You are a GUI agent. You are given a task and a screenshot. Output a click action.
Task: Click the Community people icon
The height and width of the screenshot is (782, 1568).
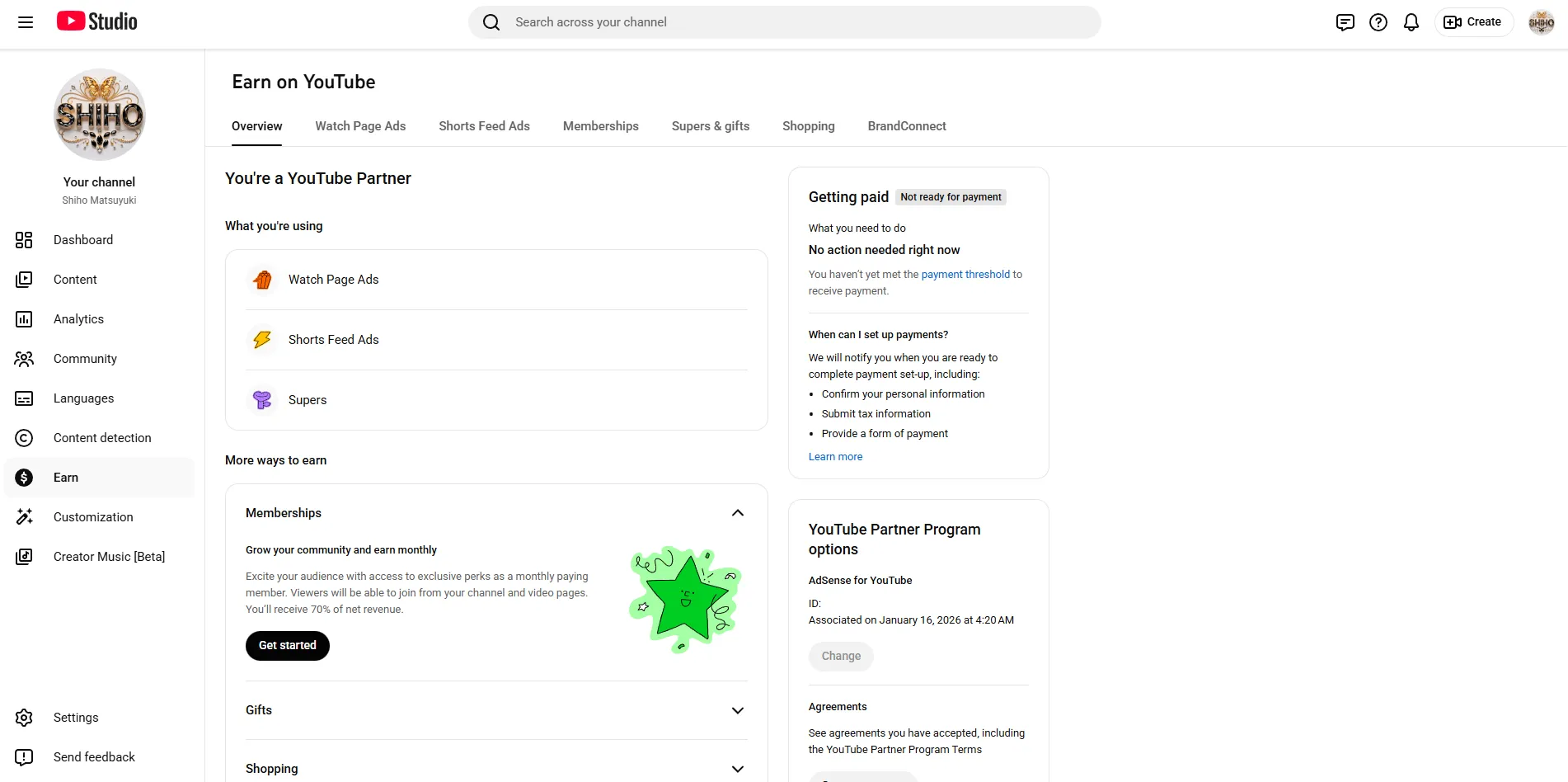point(24,359)
